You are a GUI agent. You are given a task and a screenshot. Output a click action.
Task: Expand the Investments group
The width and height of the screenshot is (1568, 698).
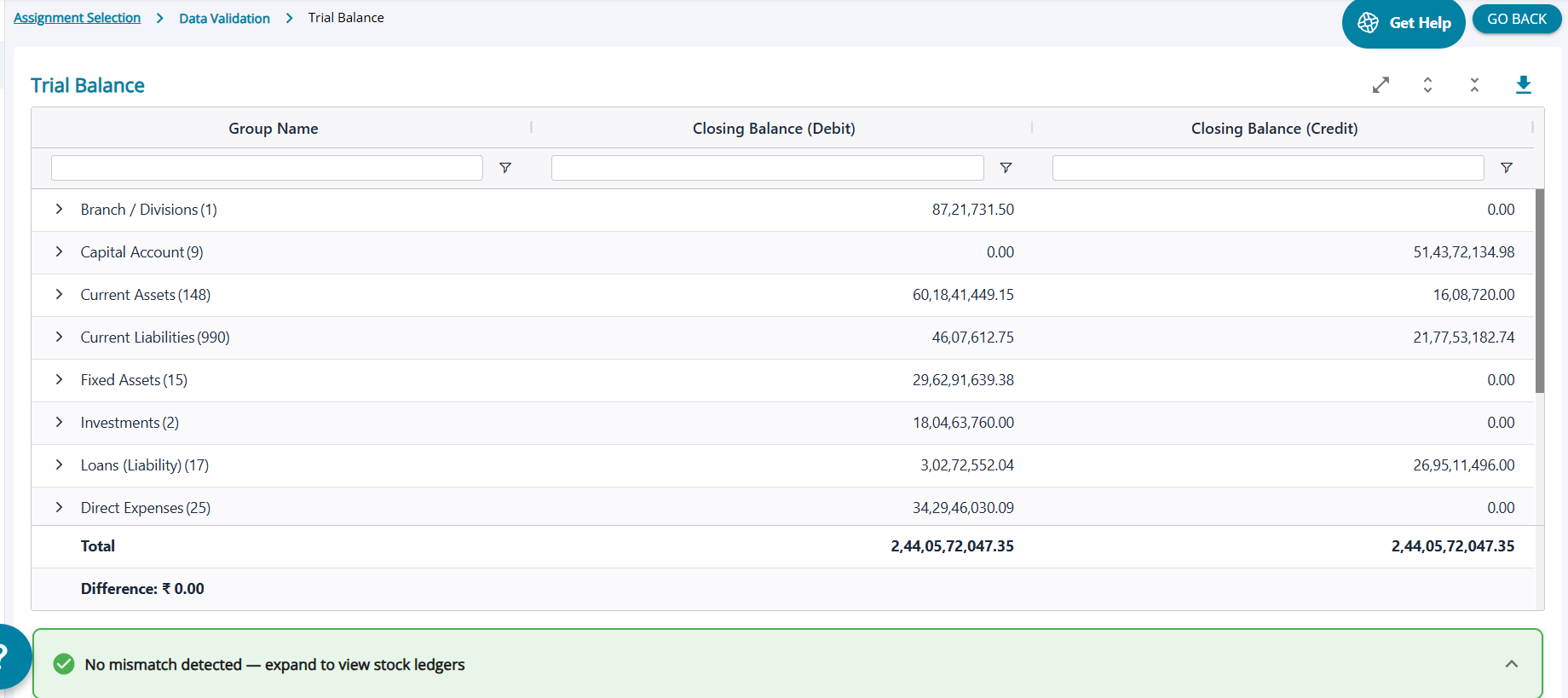(59, 423)
